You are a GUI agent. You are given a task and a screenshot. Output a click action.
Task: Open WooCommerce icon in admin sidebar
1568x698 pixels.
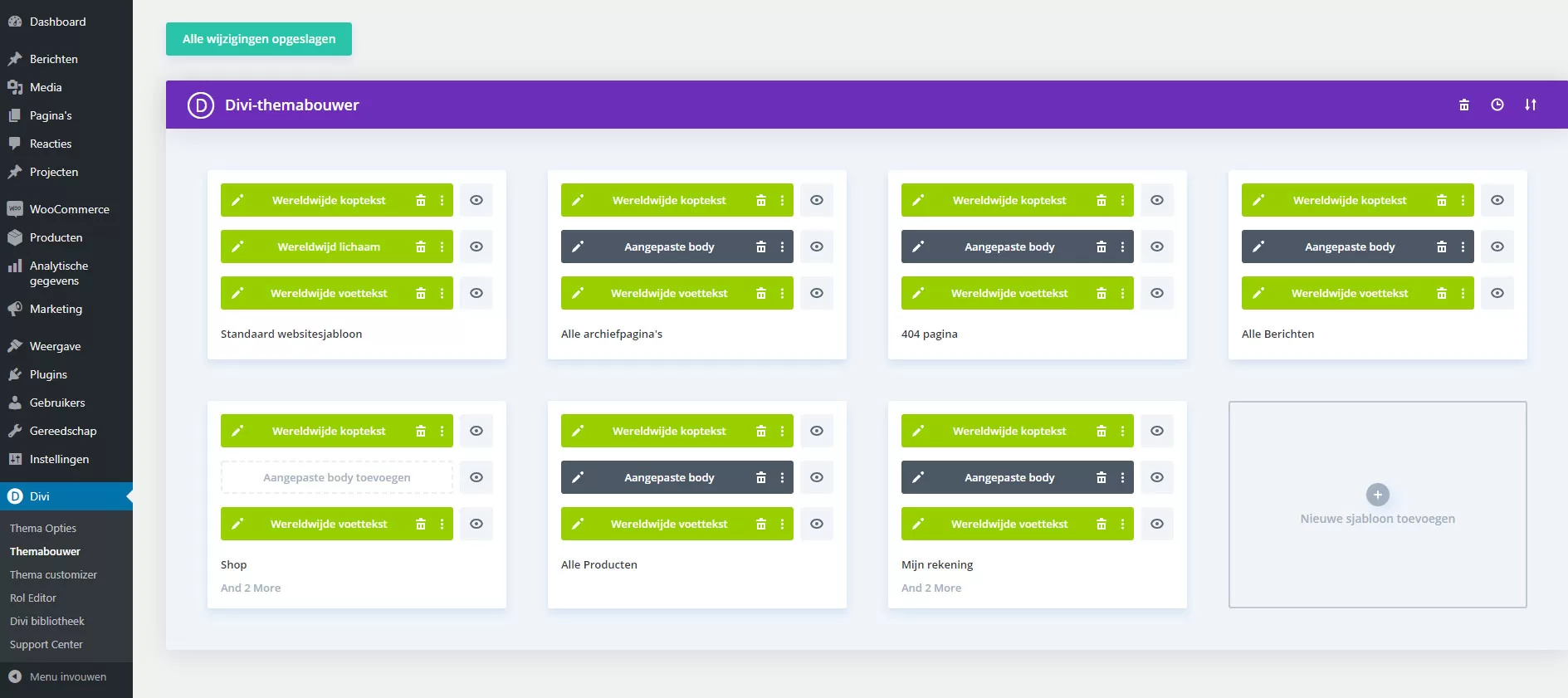point(15,209)
